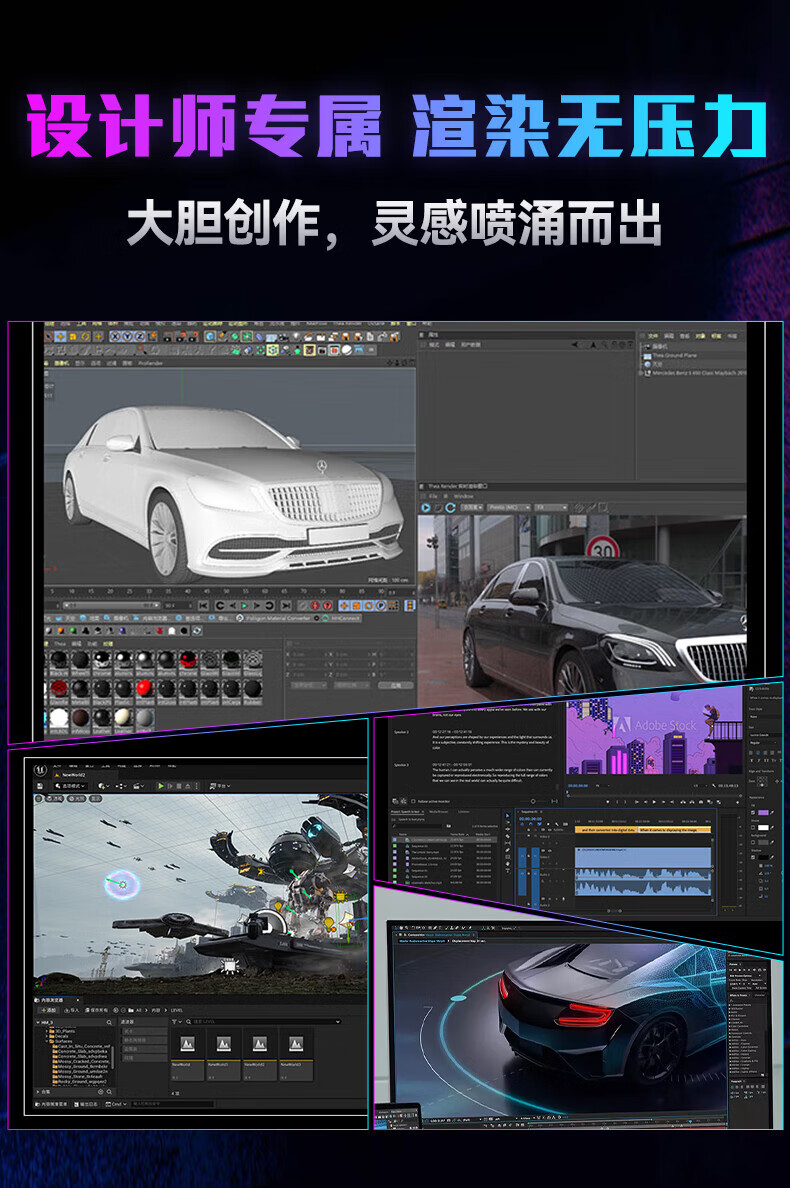Image resolution: width=790 pixels, height=1188 pixels.
Task: Play the Premiere program monitor
Action: click(x=654, y=802)
